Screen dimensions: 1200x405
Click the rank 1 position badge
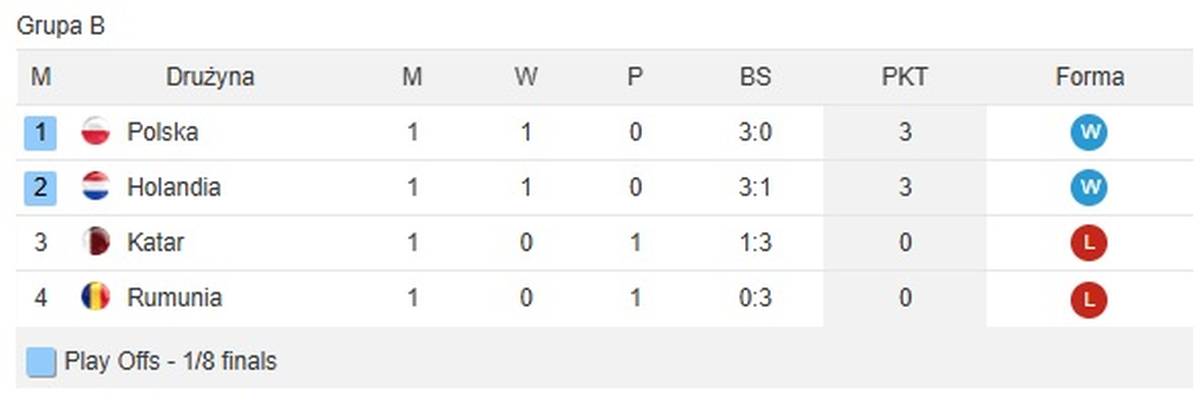coord(40,132)
